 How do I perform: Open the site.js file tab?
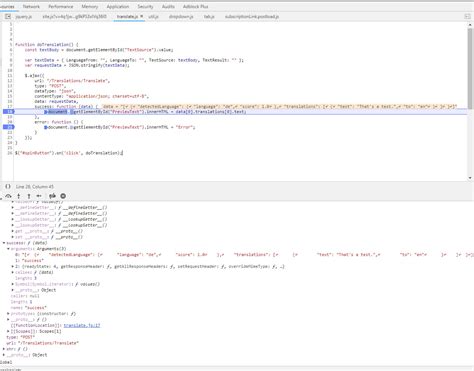tap(74, 16)
